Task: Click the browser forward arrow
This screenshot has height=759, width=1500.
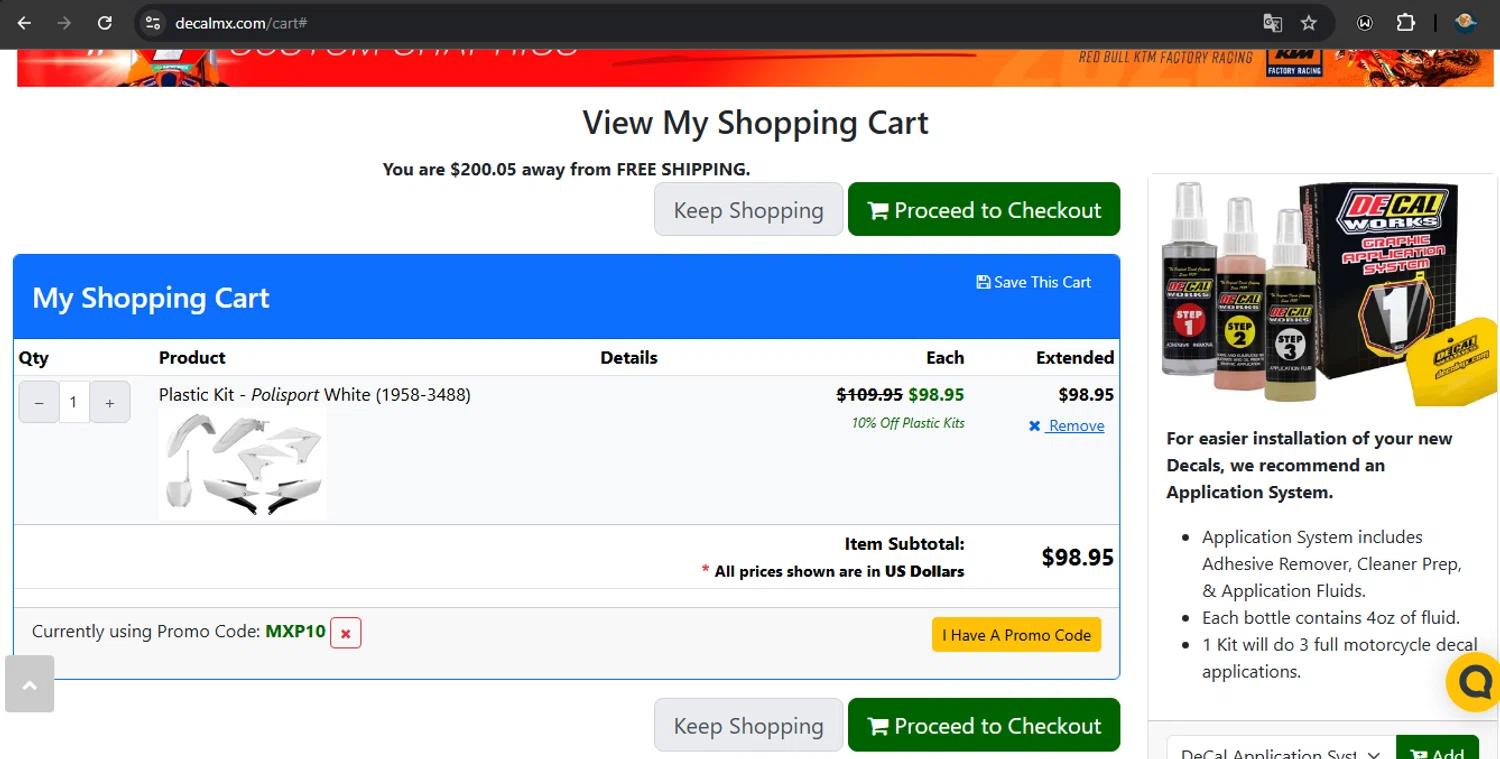Action: 64,23
